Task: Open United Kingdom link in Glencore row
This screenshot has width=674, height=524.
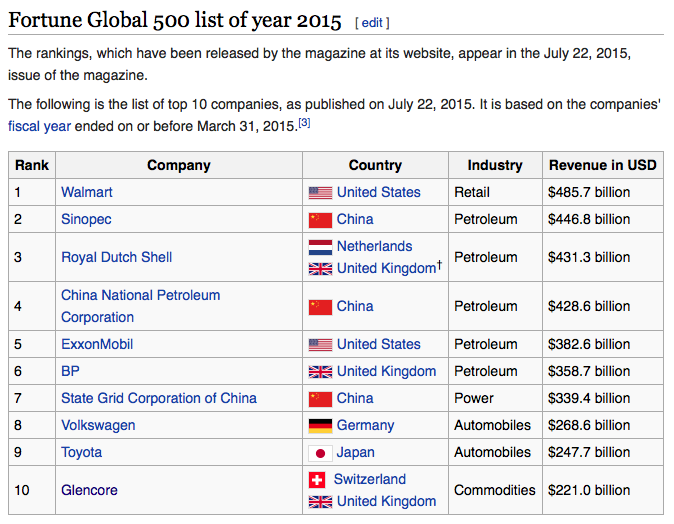Action: click(386, 501)
